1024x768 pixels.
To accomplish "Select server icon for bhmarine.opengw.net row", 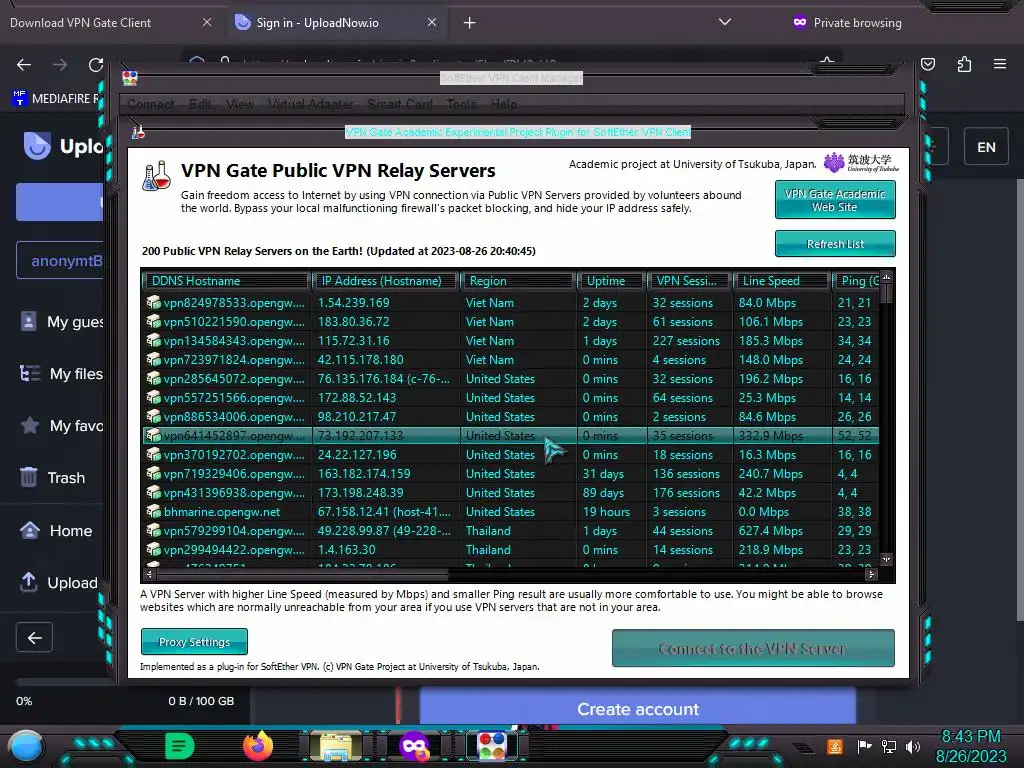I will tap(153, 511).
